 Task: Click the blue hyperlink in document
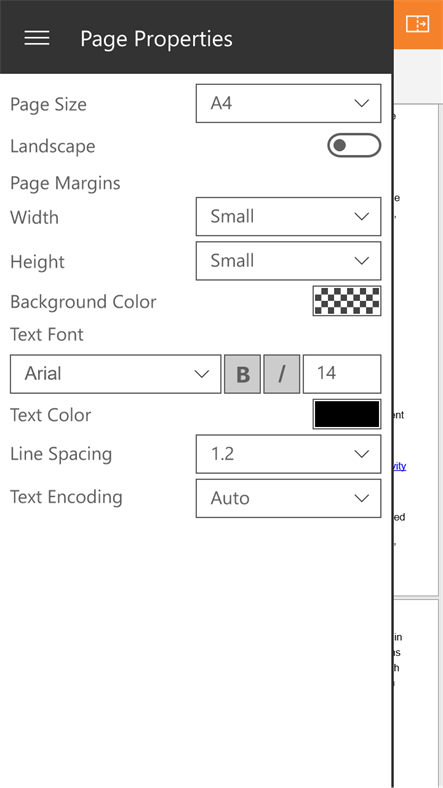click(399, 466)
